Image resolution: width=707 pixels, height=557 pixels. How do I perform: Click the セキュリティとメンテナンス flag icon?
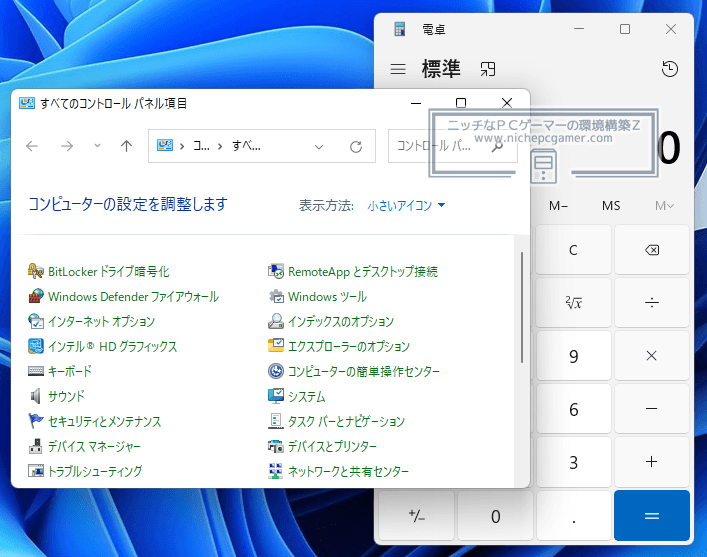click(36, 421)
